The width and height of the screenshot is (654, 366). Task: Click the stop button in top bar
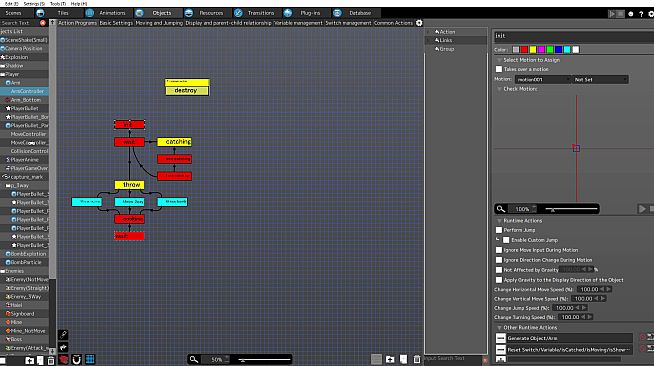point(621,14)
